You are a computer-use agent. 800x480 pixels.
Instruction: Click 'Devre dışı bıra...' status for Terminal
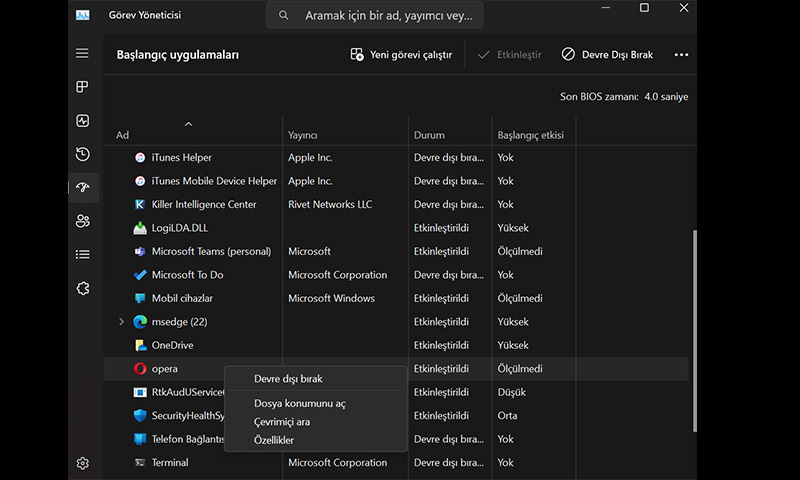[x=448, y=463]
